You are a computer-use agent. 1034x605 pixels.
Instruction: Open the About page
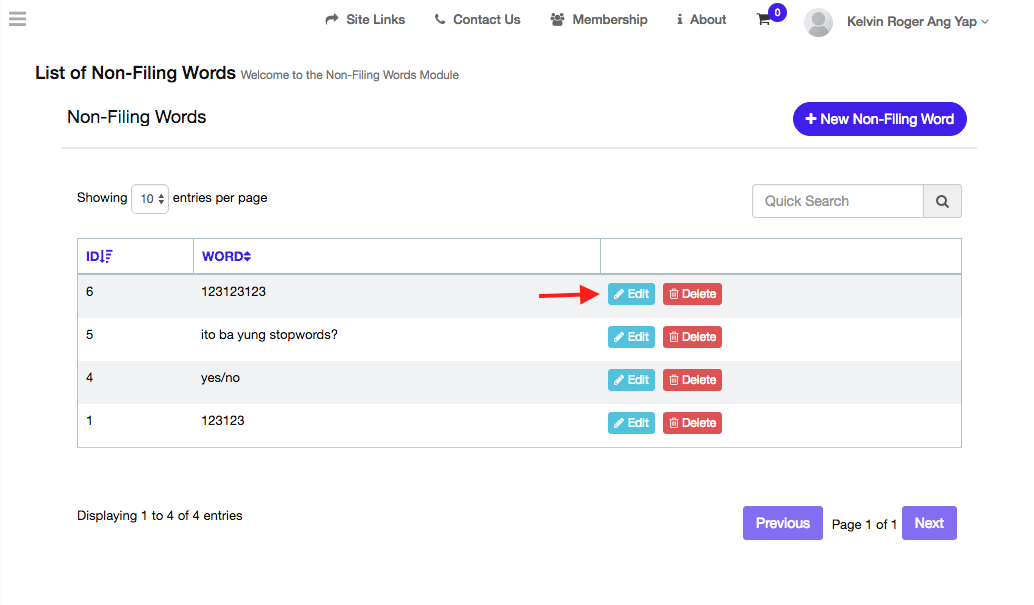point(701,20)
